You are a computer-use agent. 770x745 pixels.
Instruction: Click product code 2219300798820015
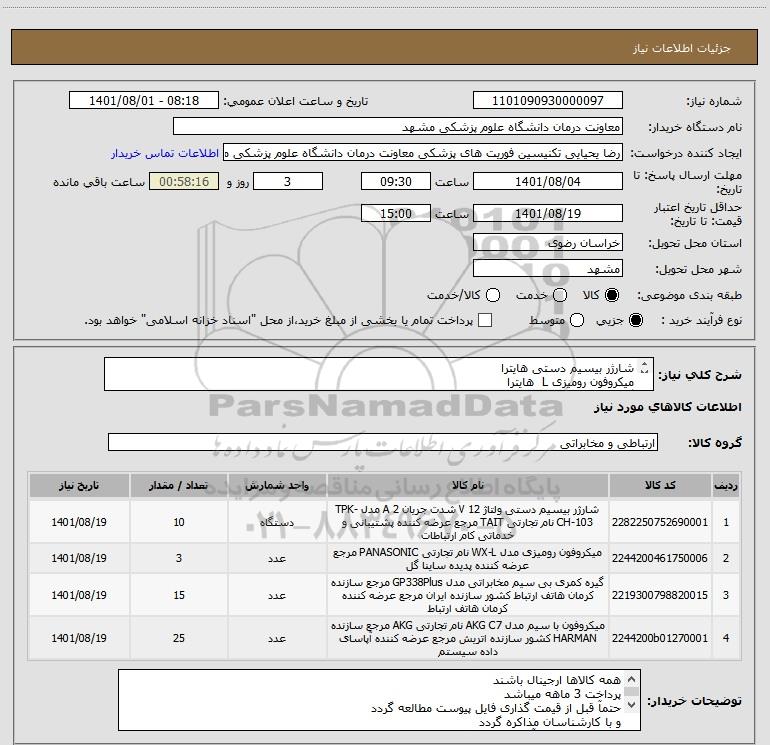(660, 595)
